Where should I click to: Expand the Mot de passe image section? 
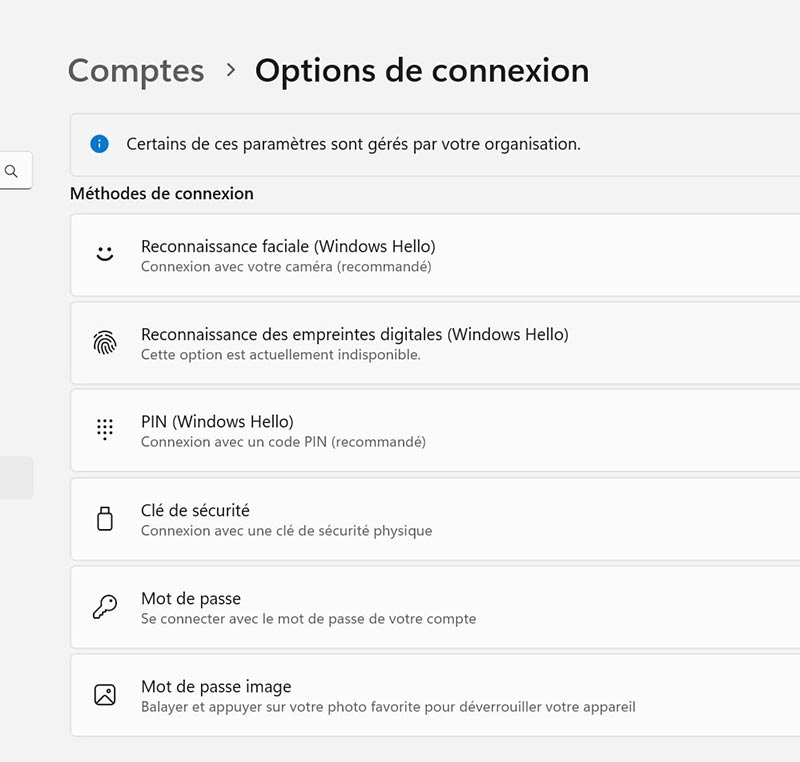click(430, 695)
